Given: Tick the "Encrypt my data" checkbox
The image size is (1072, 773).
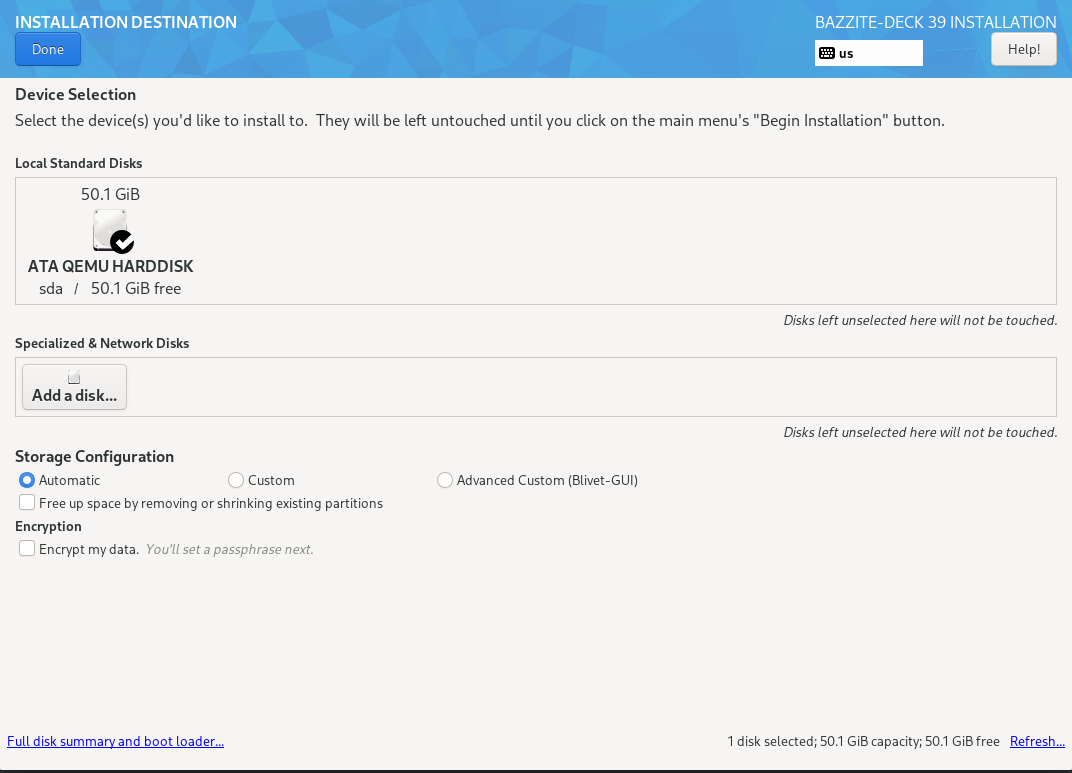Looking at the screenshot, I should point(27,549).
